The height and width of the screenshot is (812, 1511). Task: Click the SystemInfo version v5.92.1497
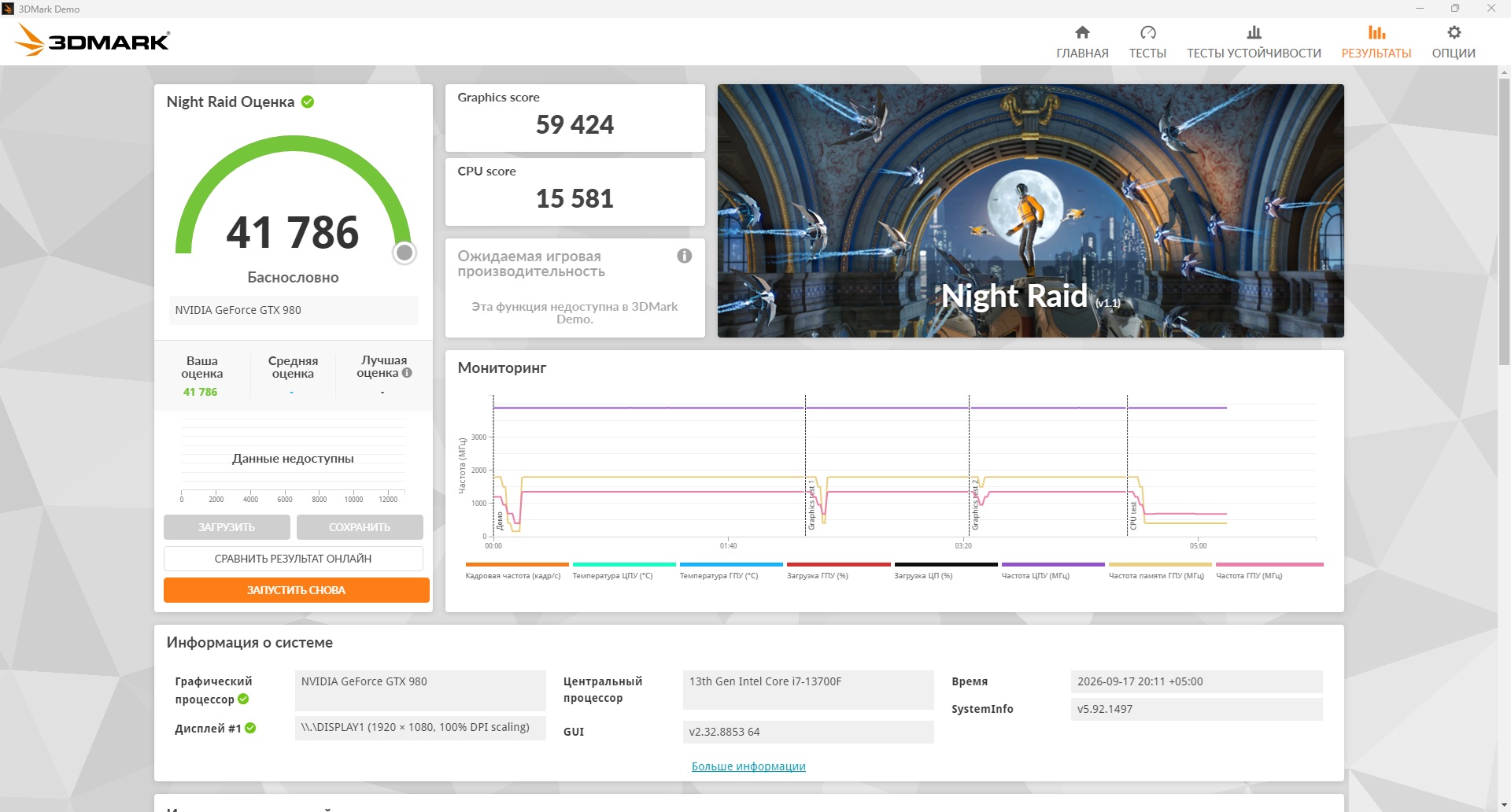1196,709
